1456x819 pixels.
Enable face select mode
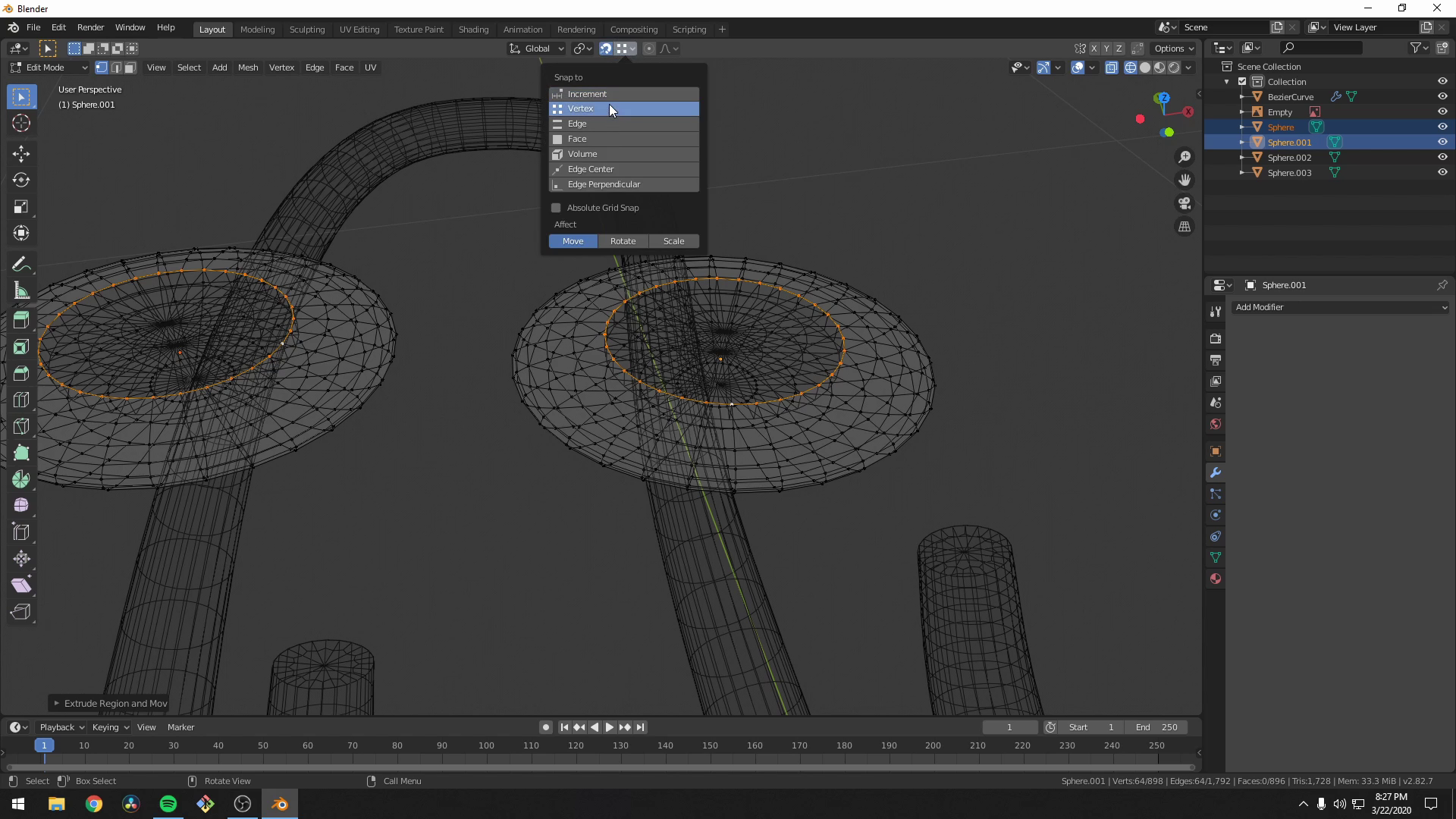click(130, 67)
